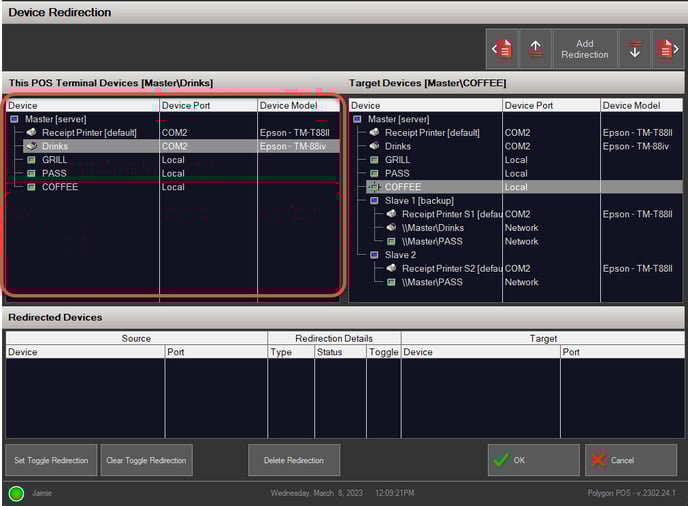Click Toggle column header in Redirected Devices
Viewport: 688px width, 506px height.
pos(383,352)
